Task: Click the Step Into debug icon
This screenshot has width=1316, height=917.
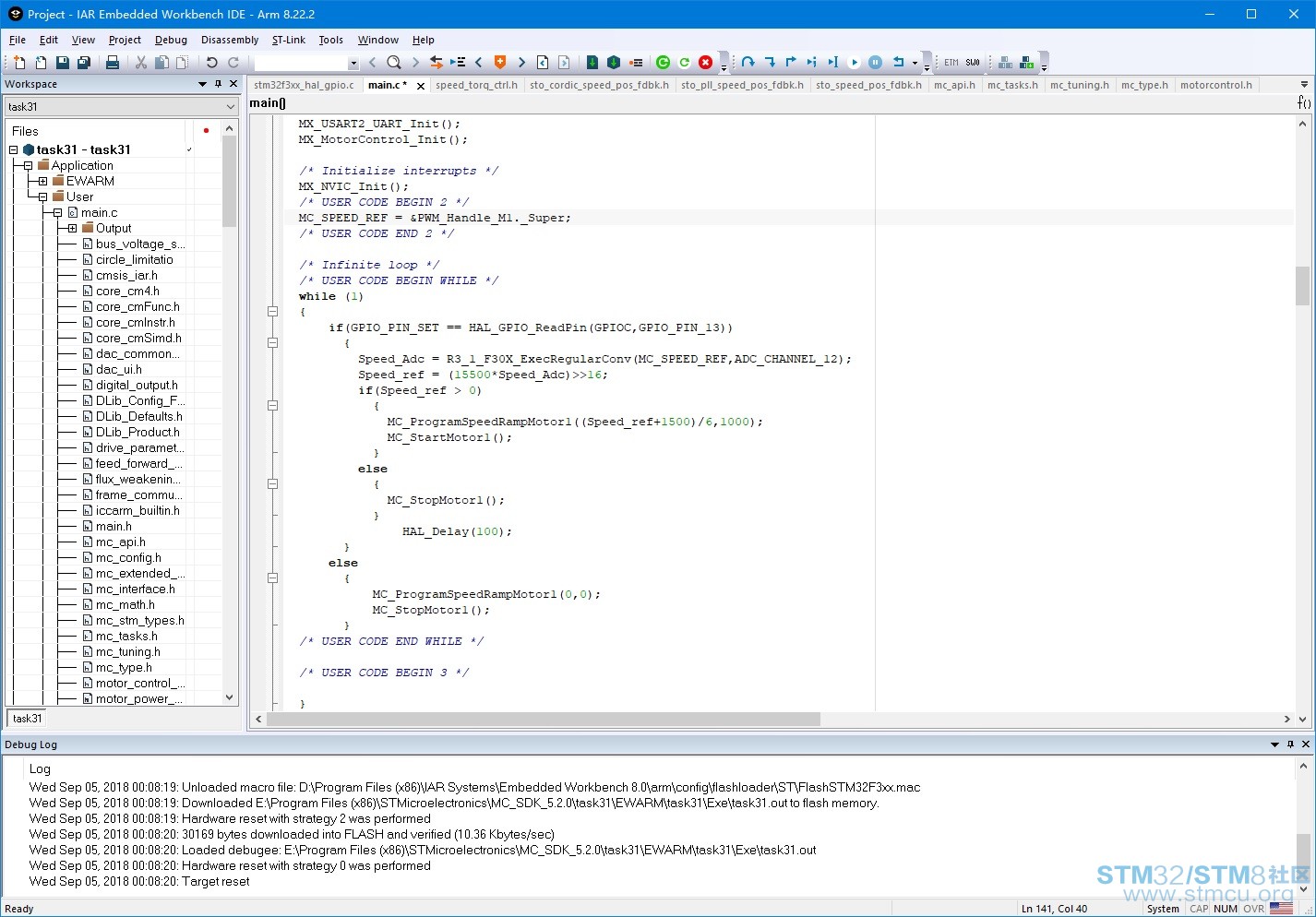Action: point(770,63)
